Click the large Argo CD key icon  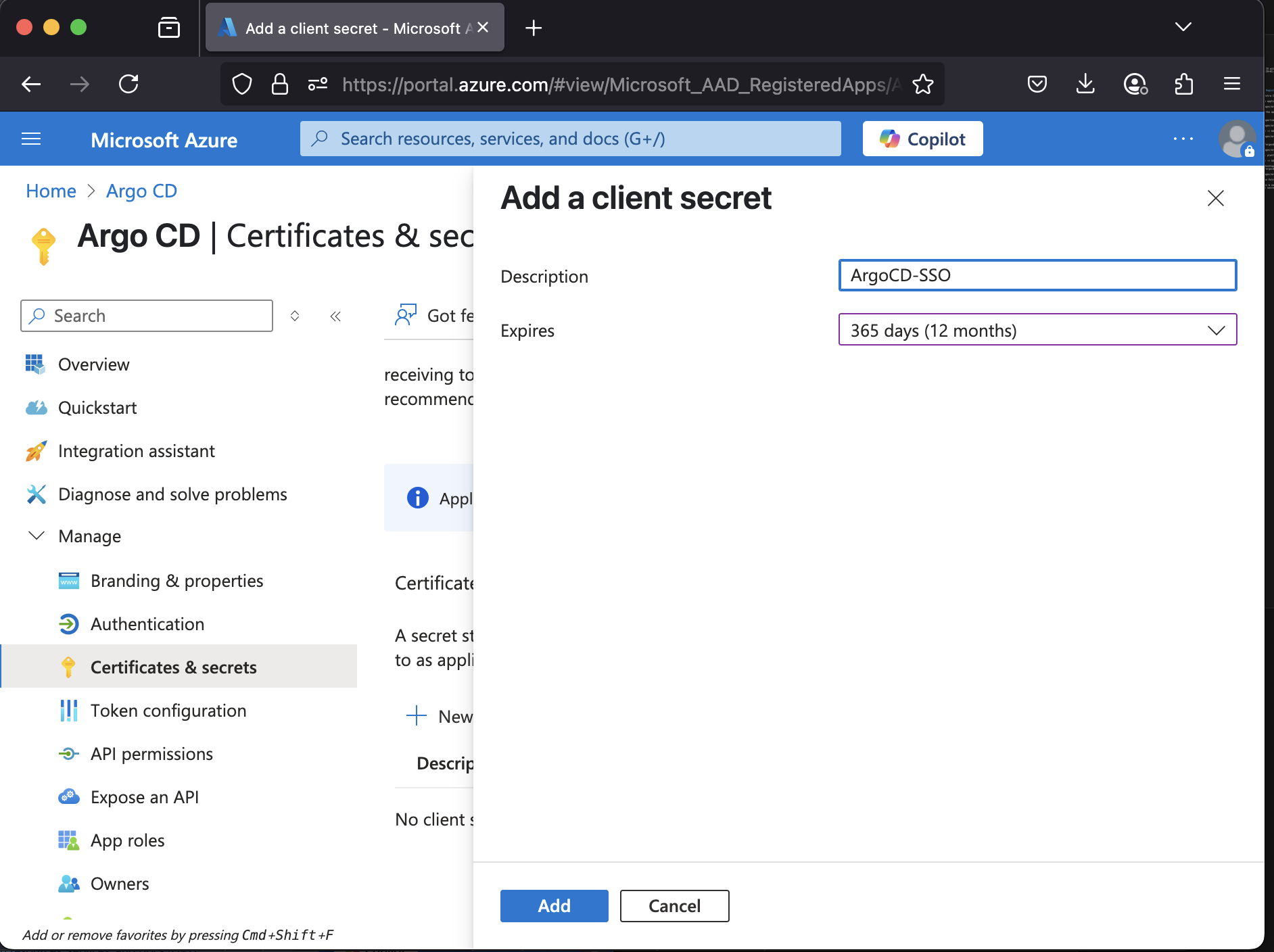[43, 246]
